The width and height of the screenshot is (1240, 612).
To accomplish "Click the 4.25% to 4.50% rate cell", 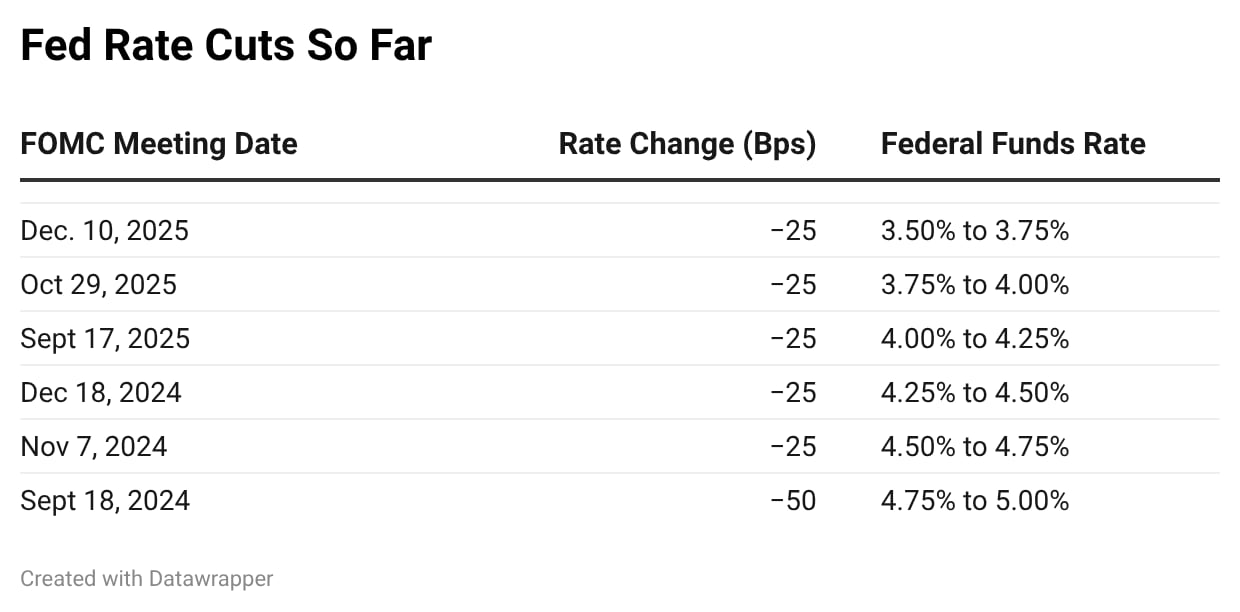I will coord(974,393).
